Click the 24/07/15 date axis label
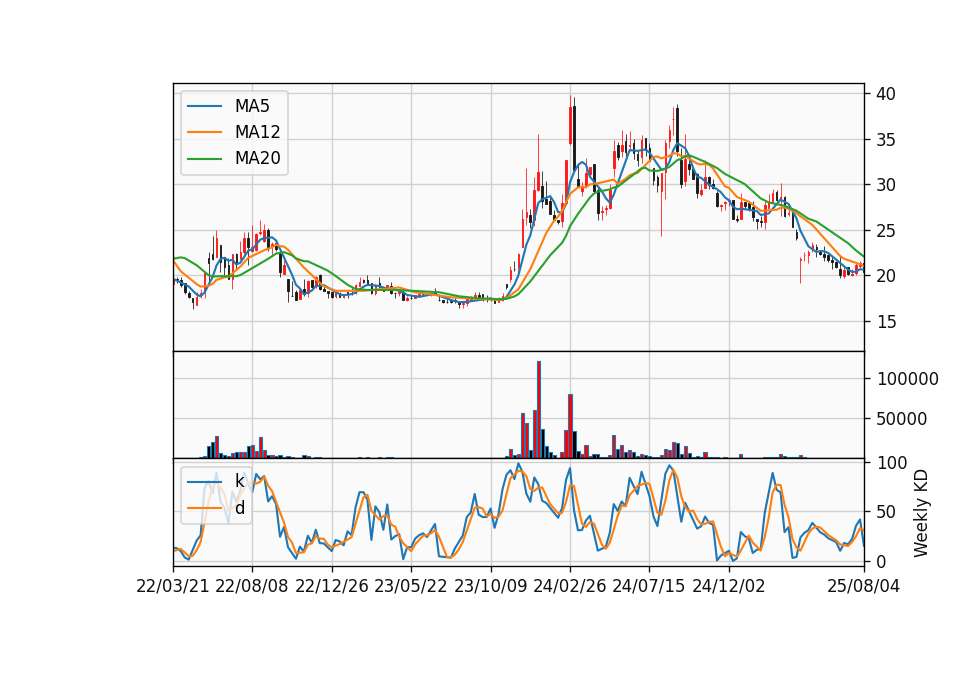This screenshot has width=960, height=690. click(649, 586)
